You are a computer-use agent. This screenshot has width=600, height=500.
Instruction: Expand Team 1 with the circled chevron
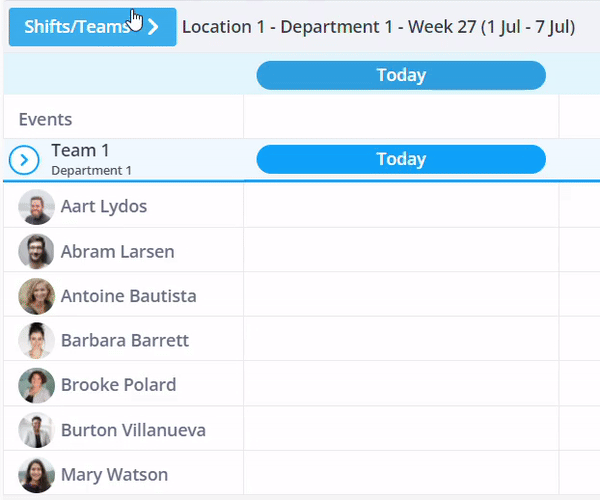pyautogui.click(x=23, y=160)
